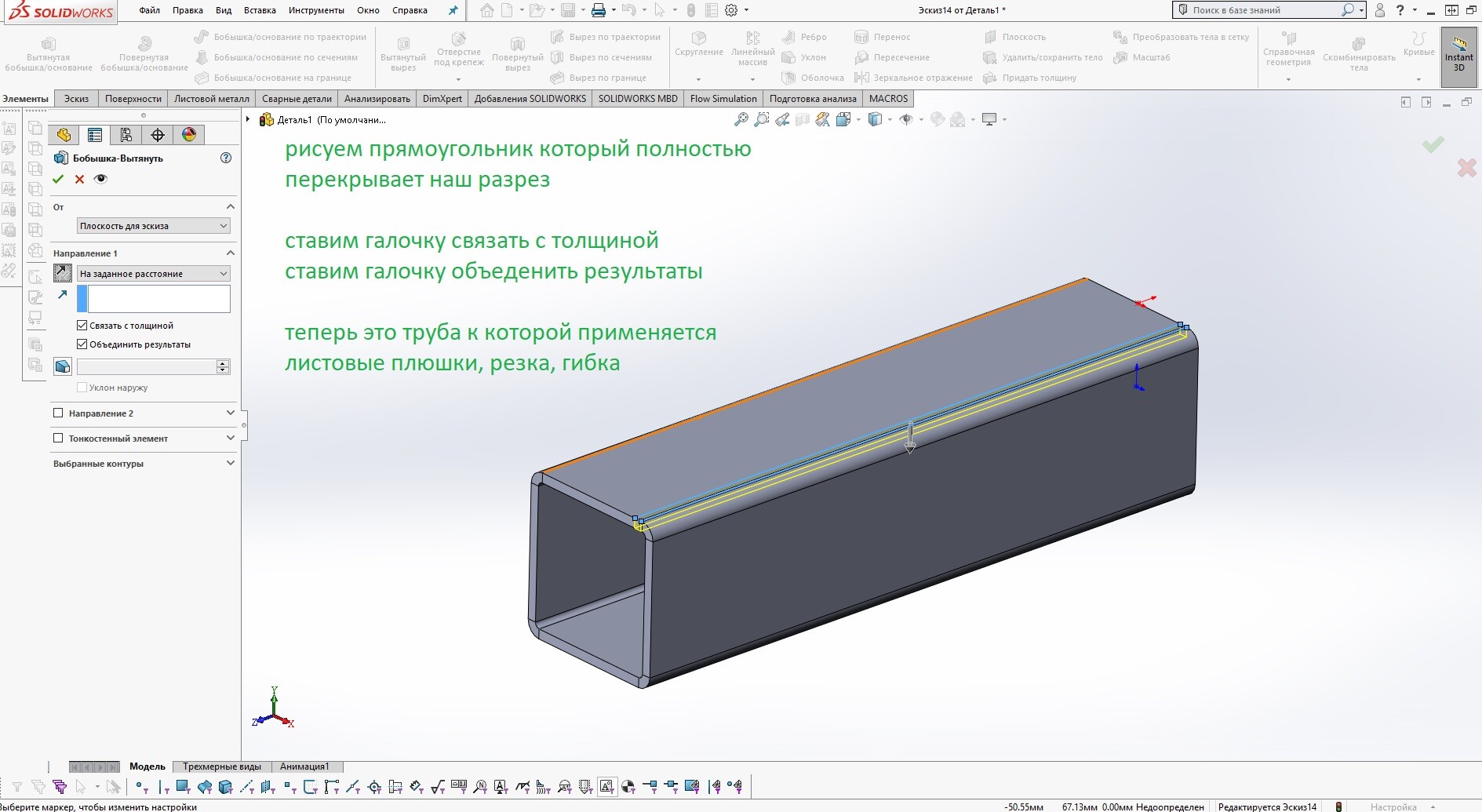Uncheck Связать с толщиной checkbox
The height and width of the screenshot is (812, 1482).
pyautogui.click(x=82, y=325)
